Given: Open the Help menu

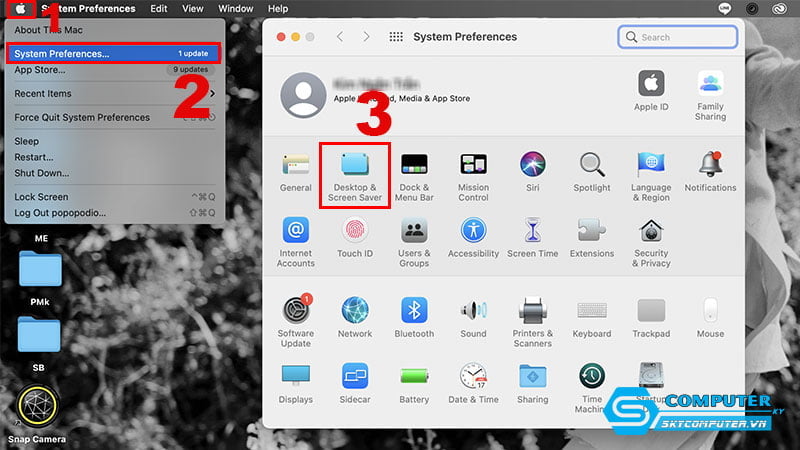Looking at the screenshot, I should coord(278,9).
